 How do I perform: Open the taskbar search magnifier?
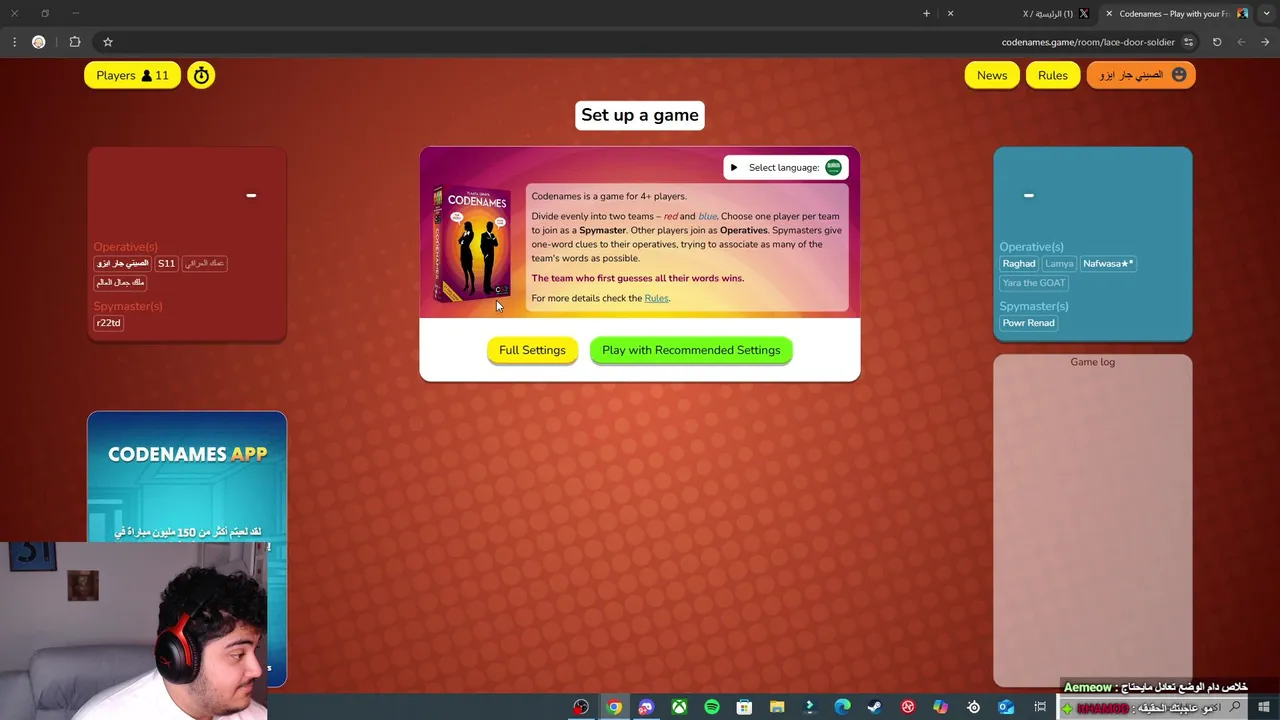tap(1236, 707)
